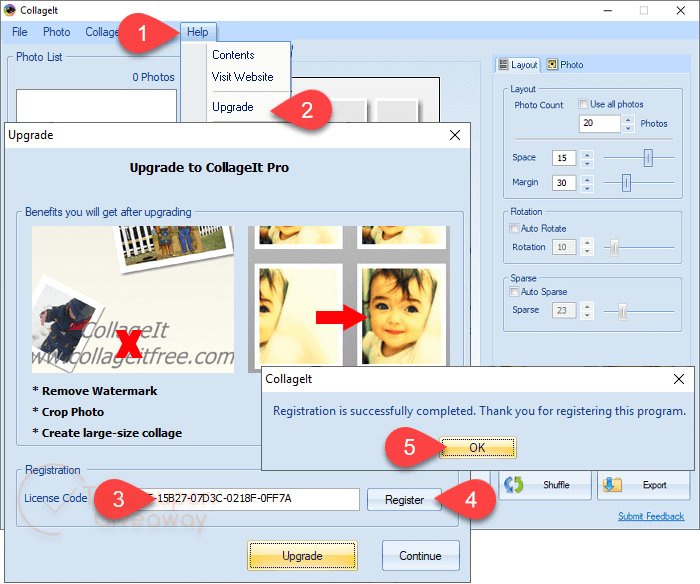Click the Export folder icon
This screenshot has height=584, width=700.
coord(612,485)
